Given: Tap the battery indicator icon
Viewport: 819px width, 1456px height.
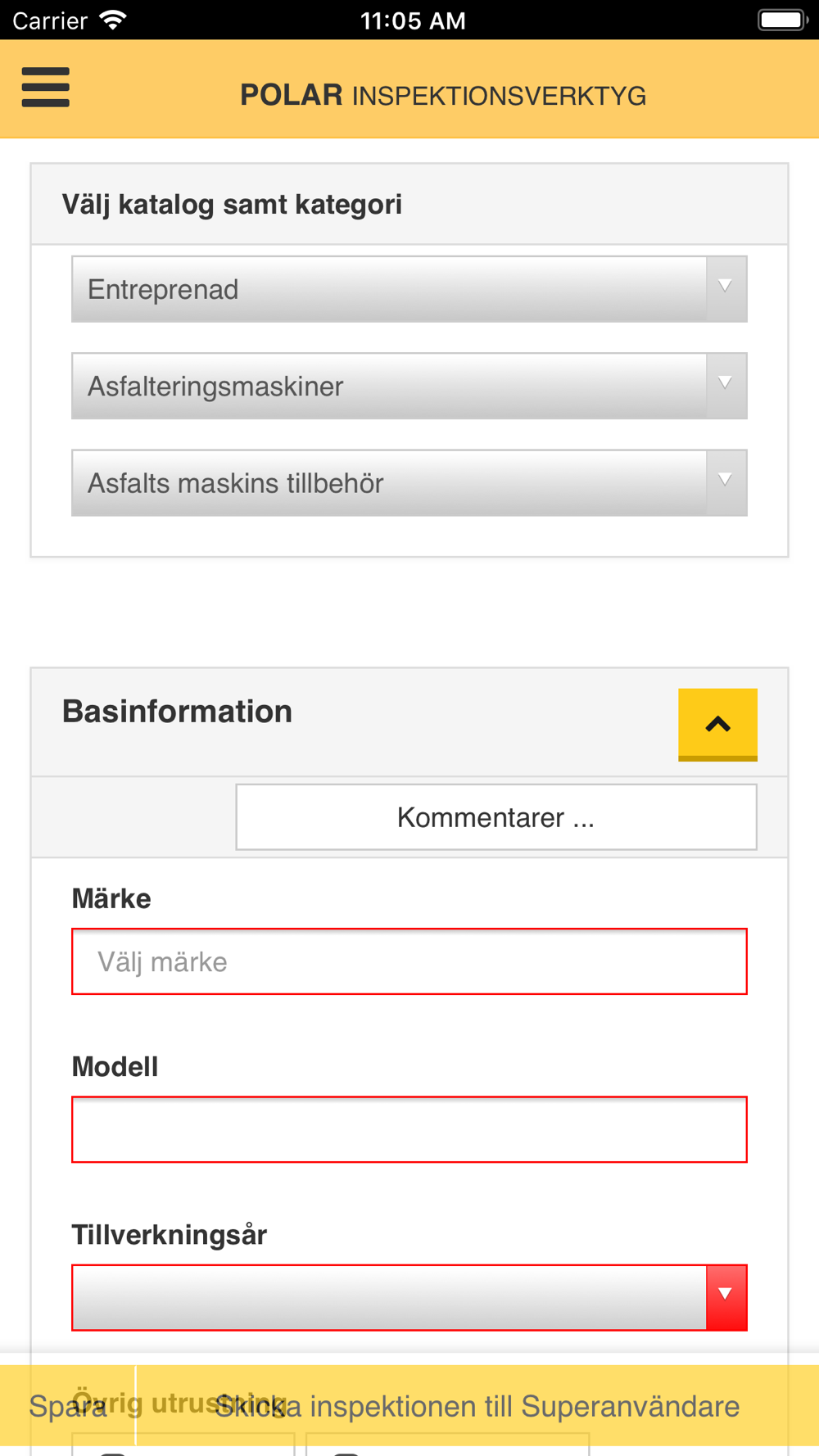Looking at the screenshot, I should [x=782, y=20].
